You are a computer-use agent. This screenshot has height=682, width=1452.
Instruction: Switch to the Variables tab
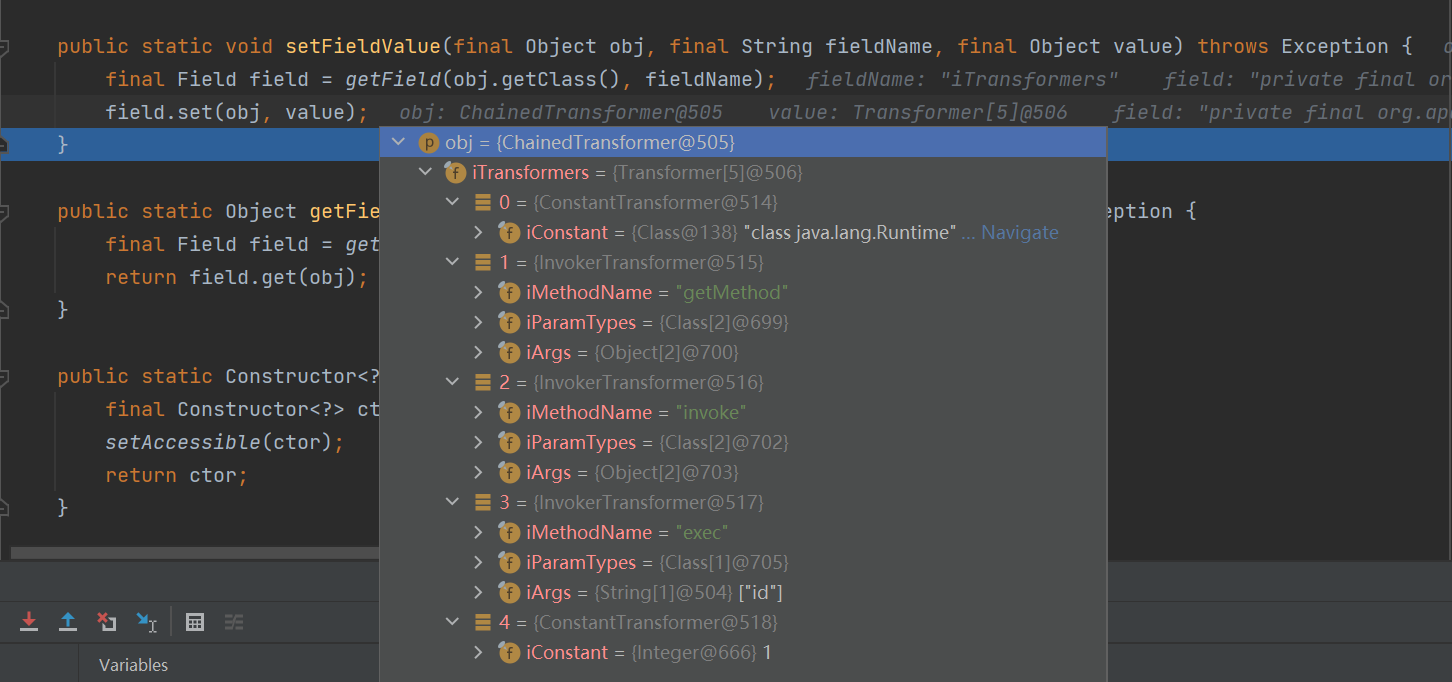pos(133,665)
